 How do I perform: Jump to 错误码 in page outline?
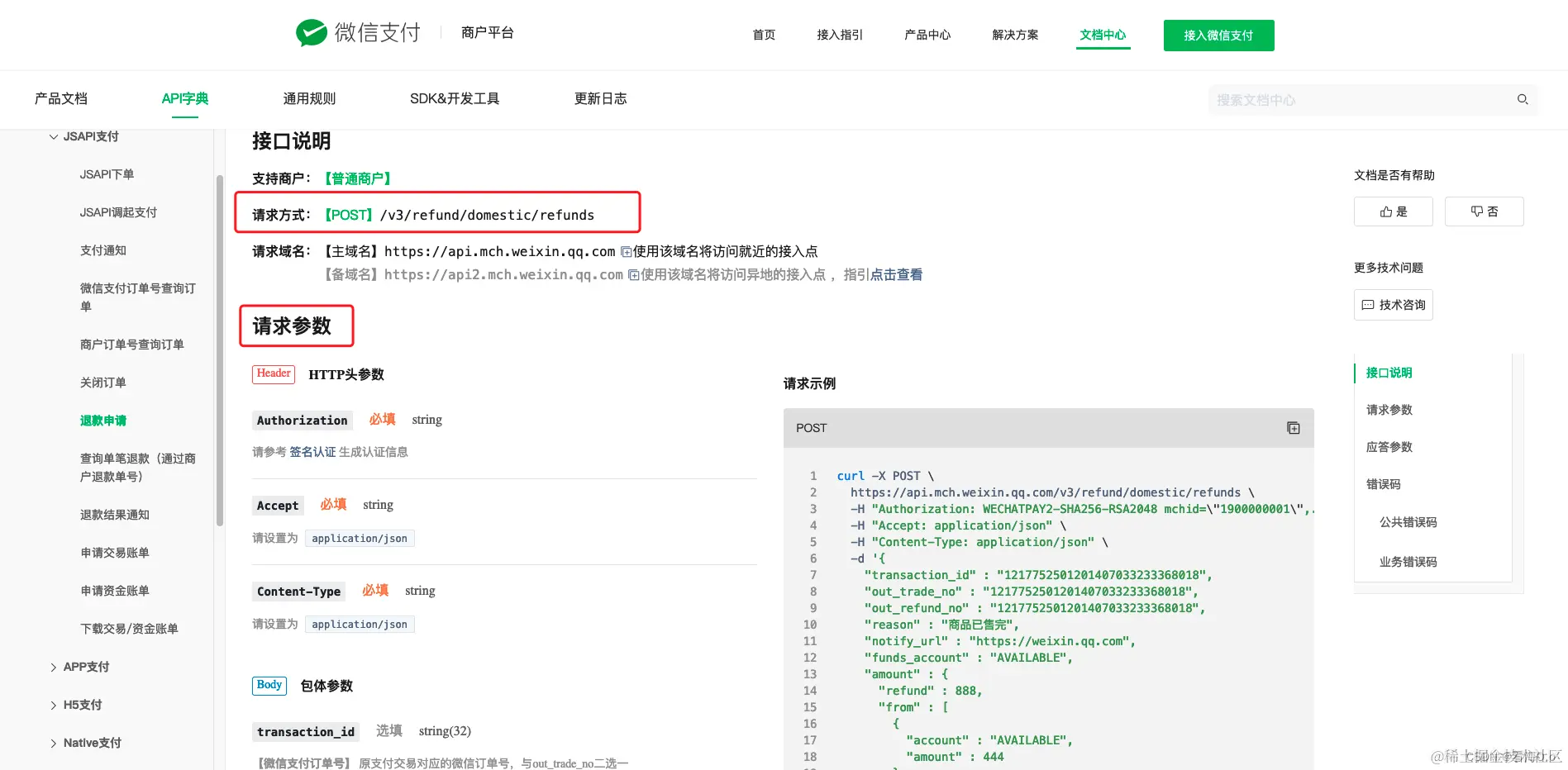tap(1383, 484)
